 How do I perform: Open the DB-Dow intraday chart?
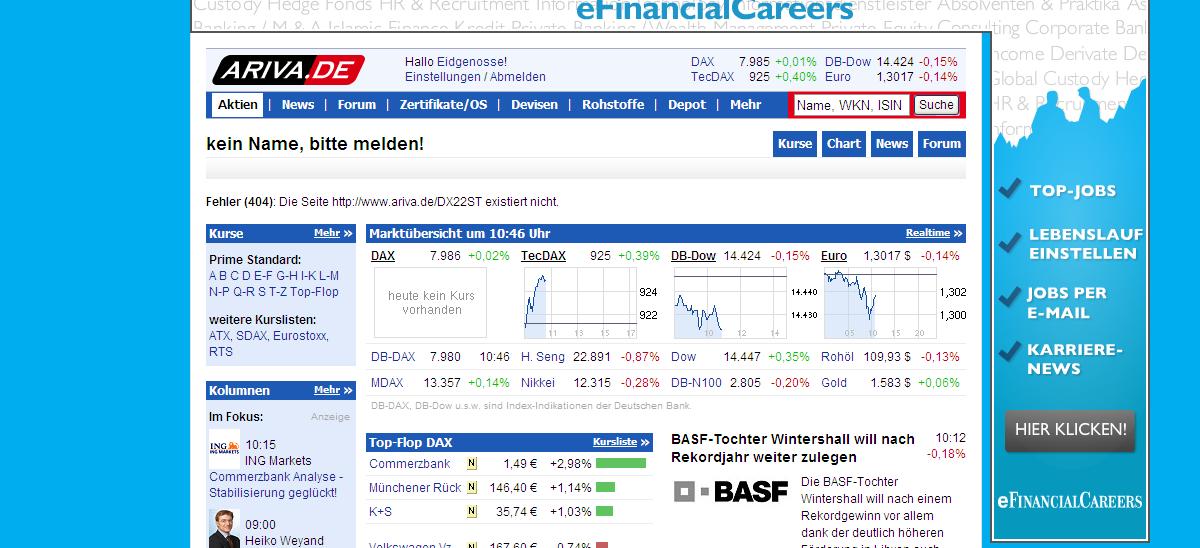click(730, 304)
